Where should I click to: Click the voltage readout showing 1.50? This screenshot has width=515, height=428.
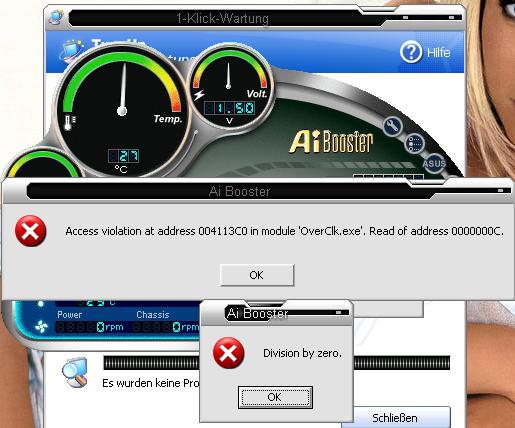tap(230, 108)
